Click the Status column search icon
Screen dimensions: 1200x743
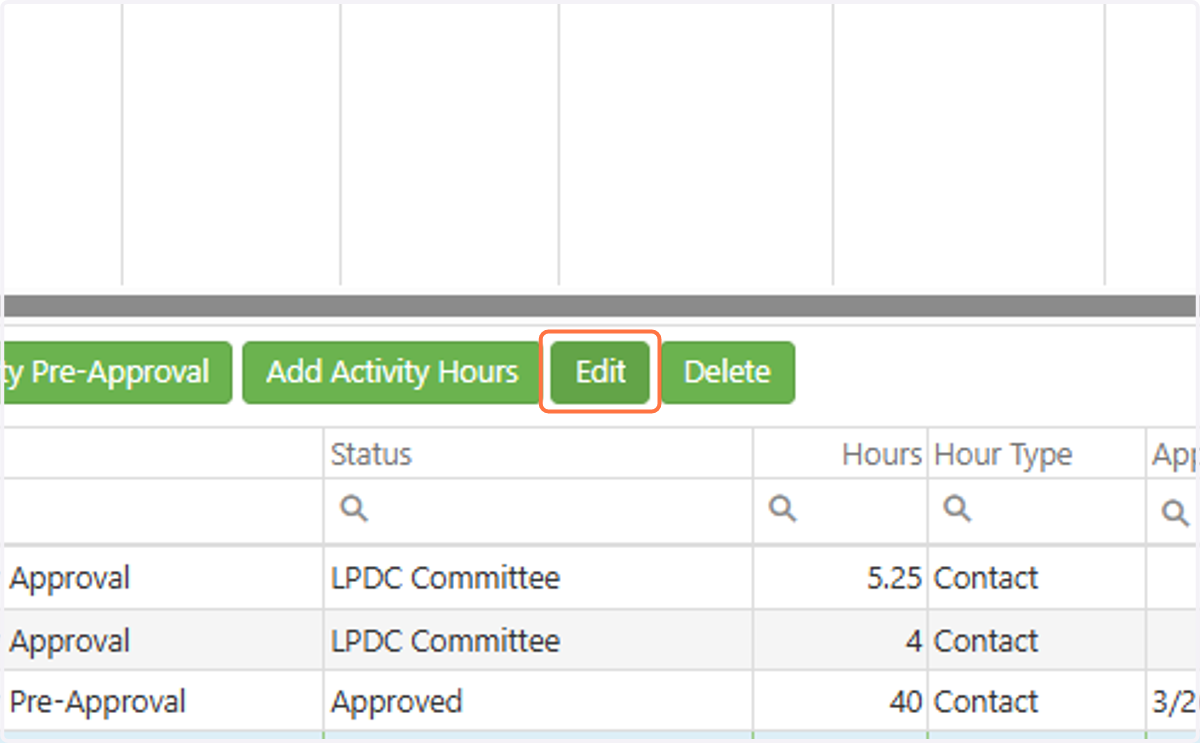pos(354,510)
